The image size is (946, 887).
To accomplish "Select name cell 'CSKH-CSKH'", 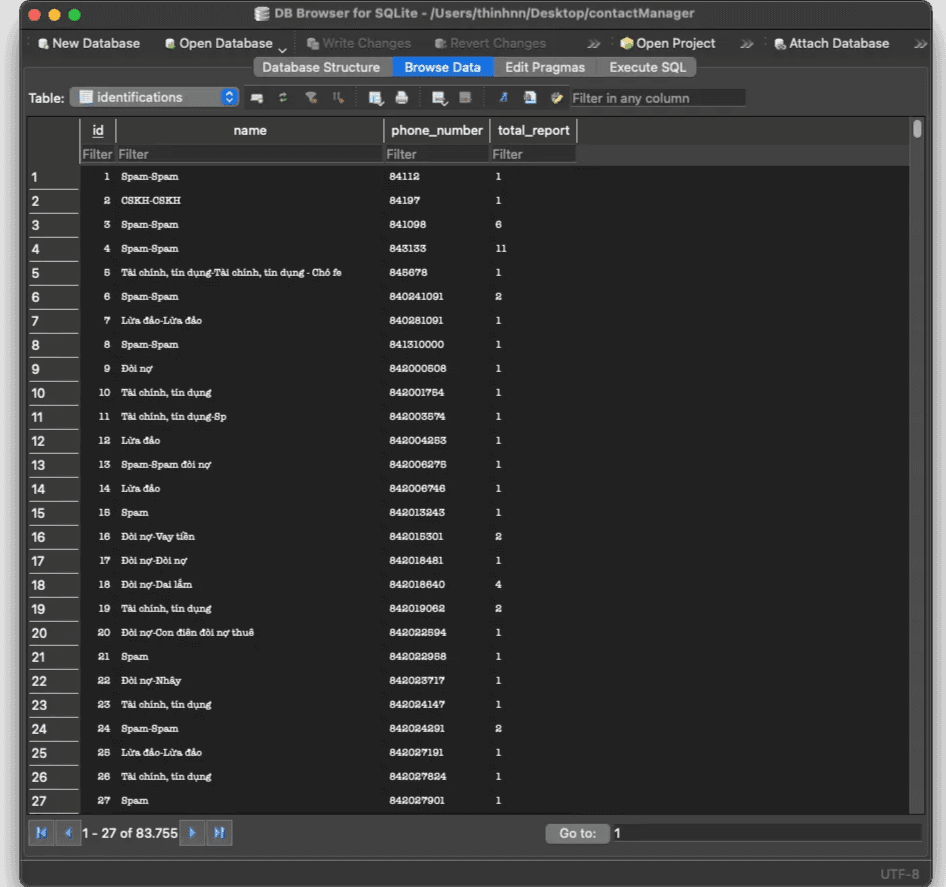I will (x=250, y=200).
